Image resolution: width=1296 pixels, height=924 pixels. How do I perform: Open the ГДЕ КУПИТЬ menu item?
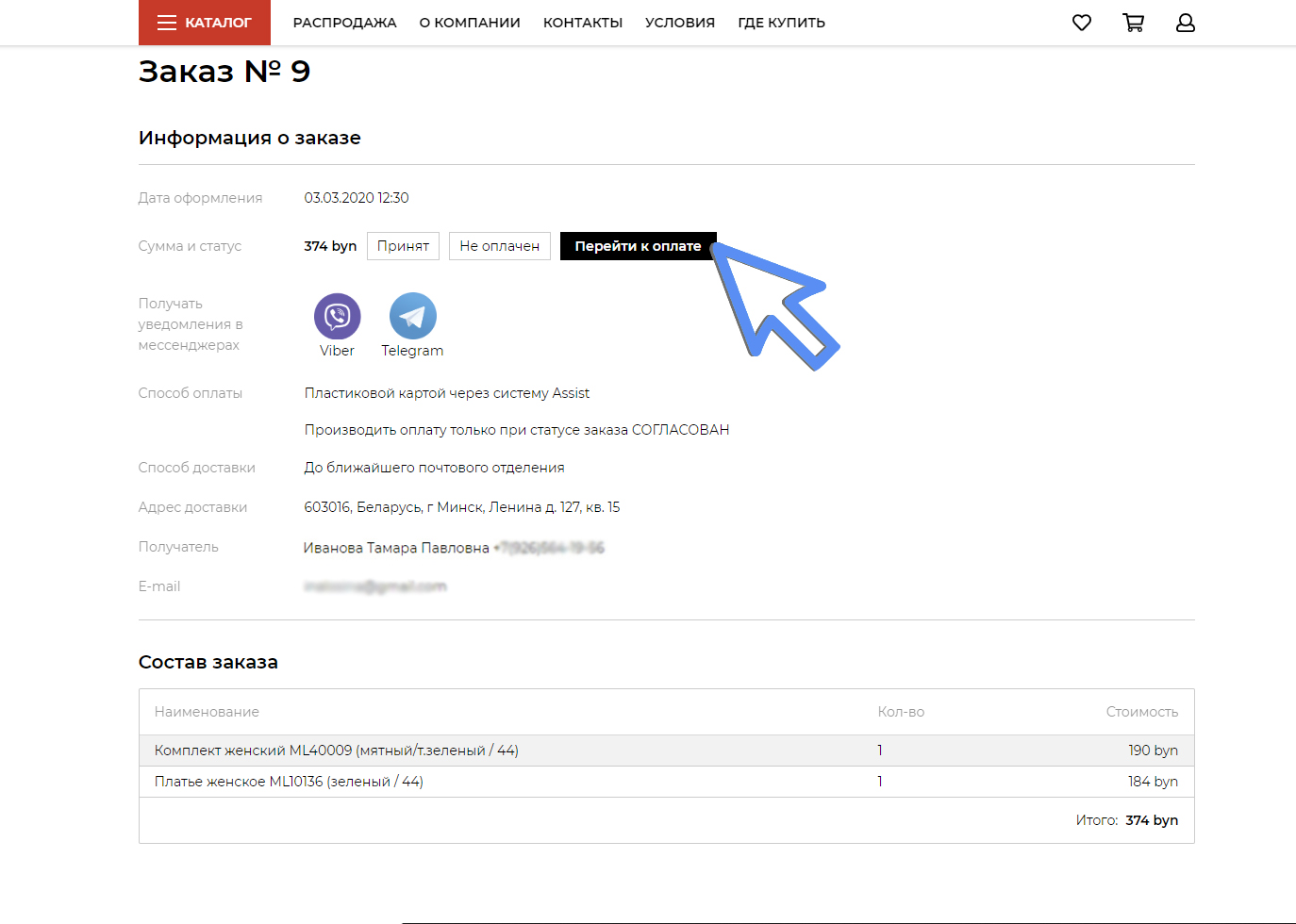[782, 23]
